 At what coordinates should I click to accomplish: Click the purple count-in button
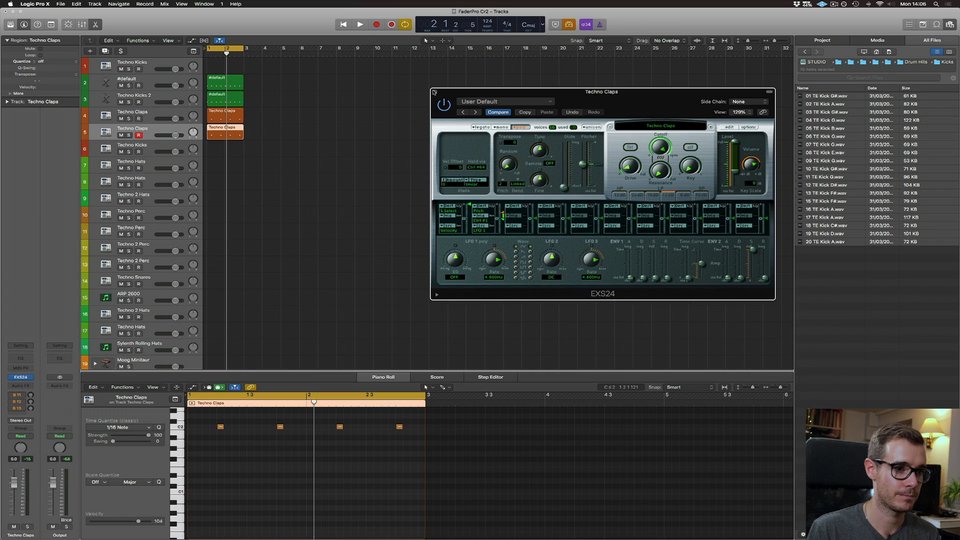tap(586, 24)
